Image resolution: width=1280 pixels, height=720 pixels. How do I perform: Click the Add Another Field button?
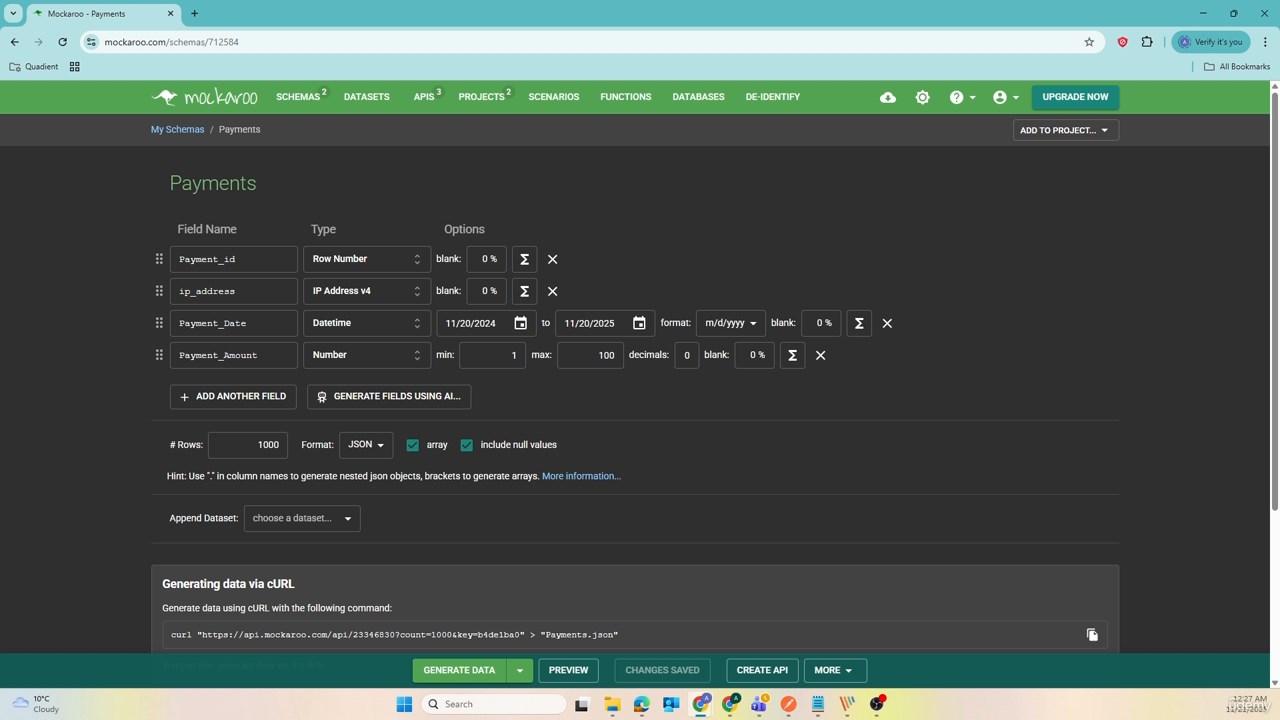(233, 396)
